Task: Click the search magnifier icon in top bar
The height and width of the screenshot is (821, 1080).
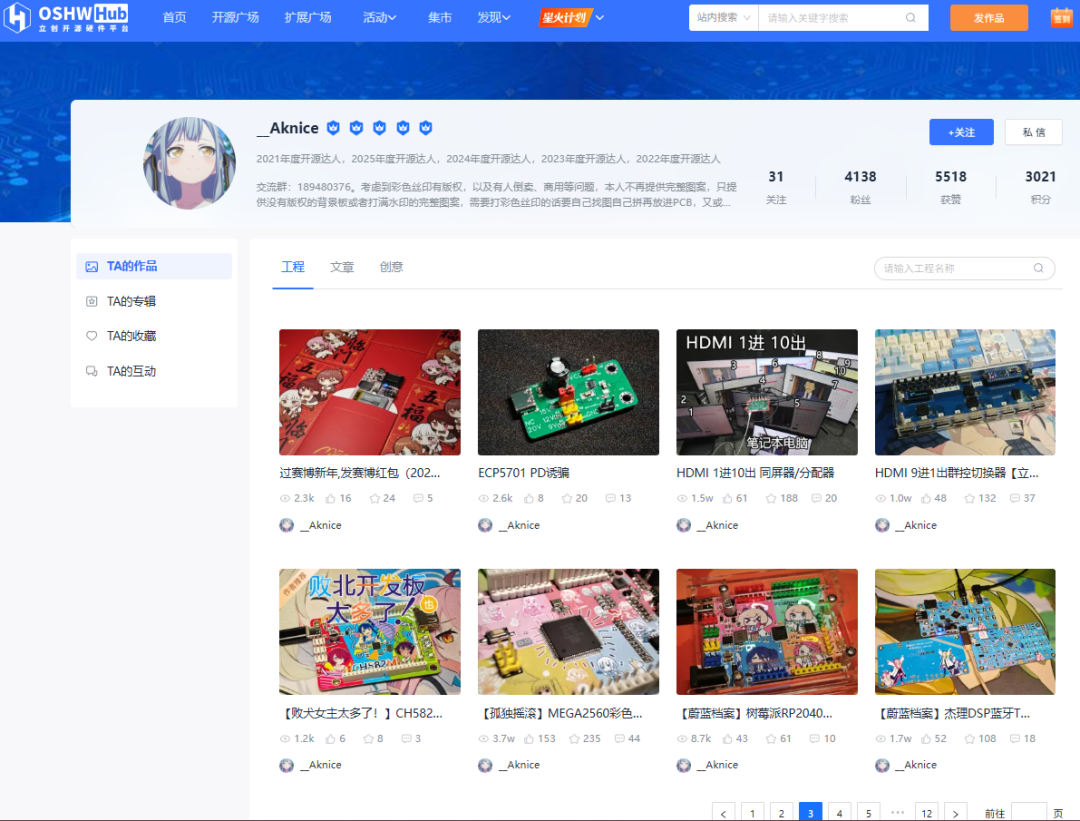Action: [911, 18]
